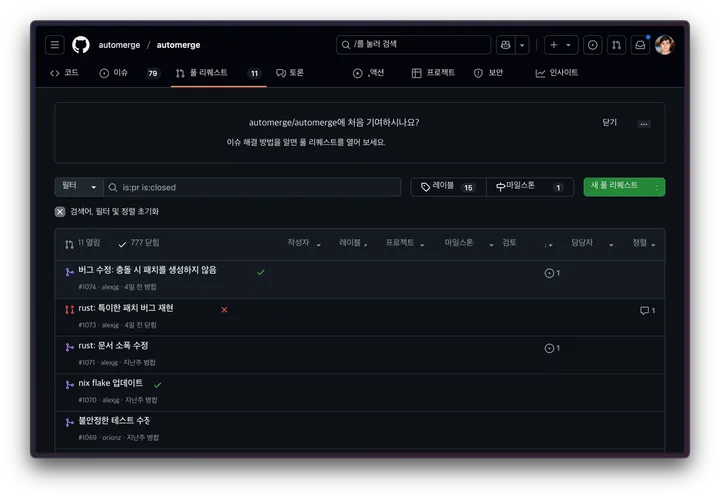Click merged icon of PR #1069
Viewport: 720px width, 498px height.
[x=69, y=423]
